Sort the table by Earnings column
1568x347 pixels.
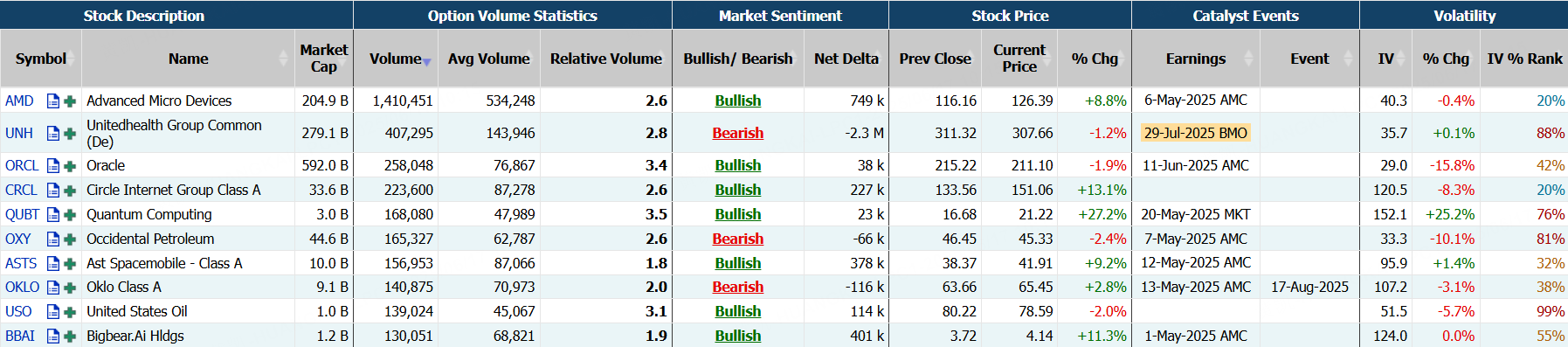[1196, 59]
